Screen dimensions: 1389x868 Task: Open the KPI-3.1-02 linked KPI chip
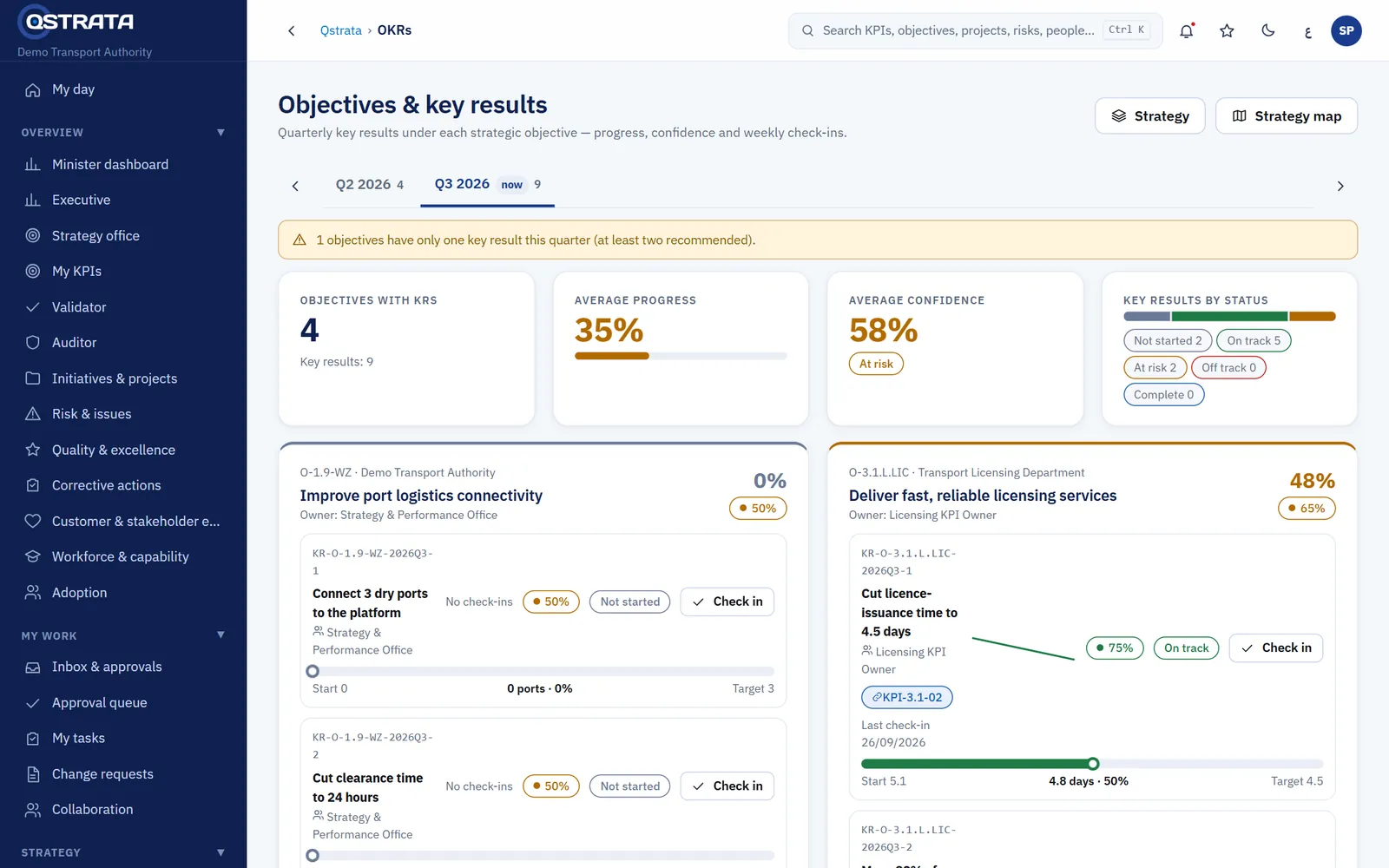907,697
